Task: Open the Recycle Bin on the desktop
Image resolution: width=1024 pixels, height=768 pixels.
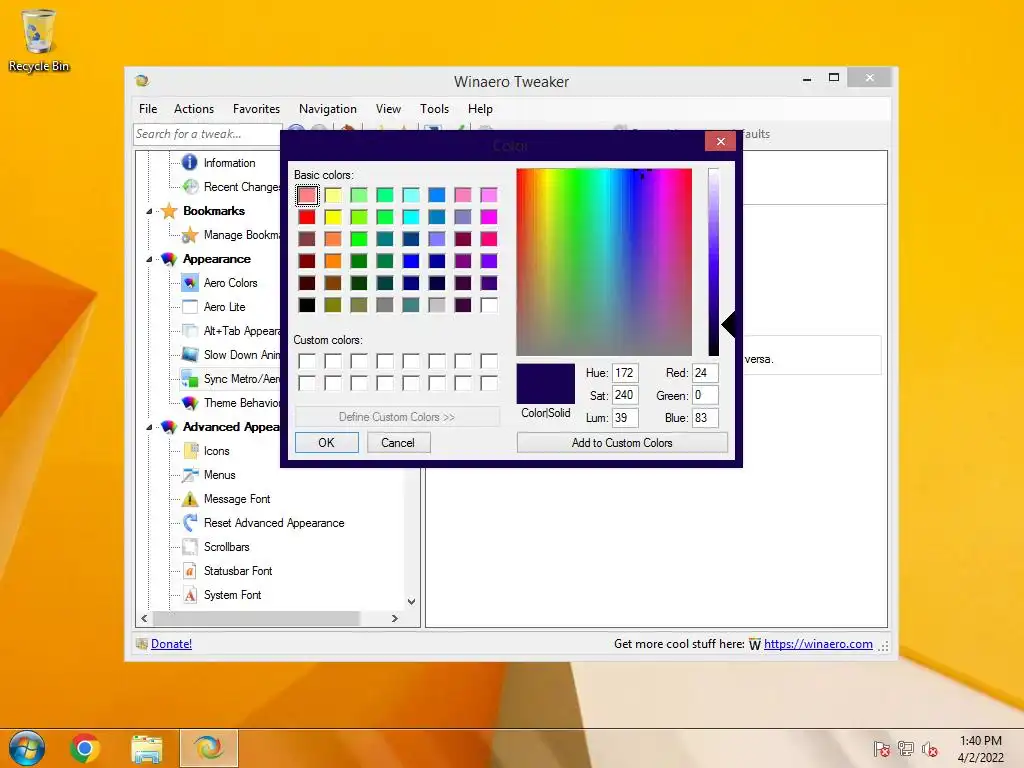Action: coord(39,40)
